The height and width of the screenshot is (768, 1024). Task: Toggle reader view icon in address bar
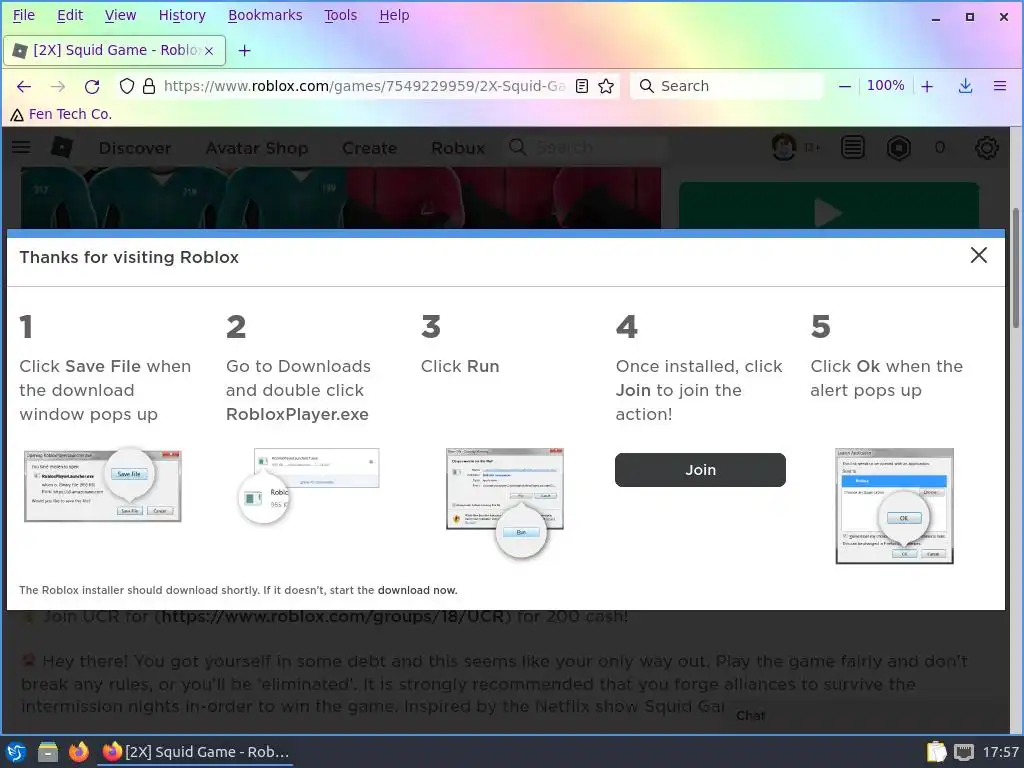click(x=582, y=86)
